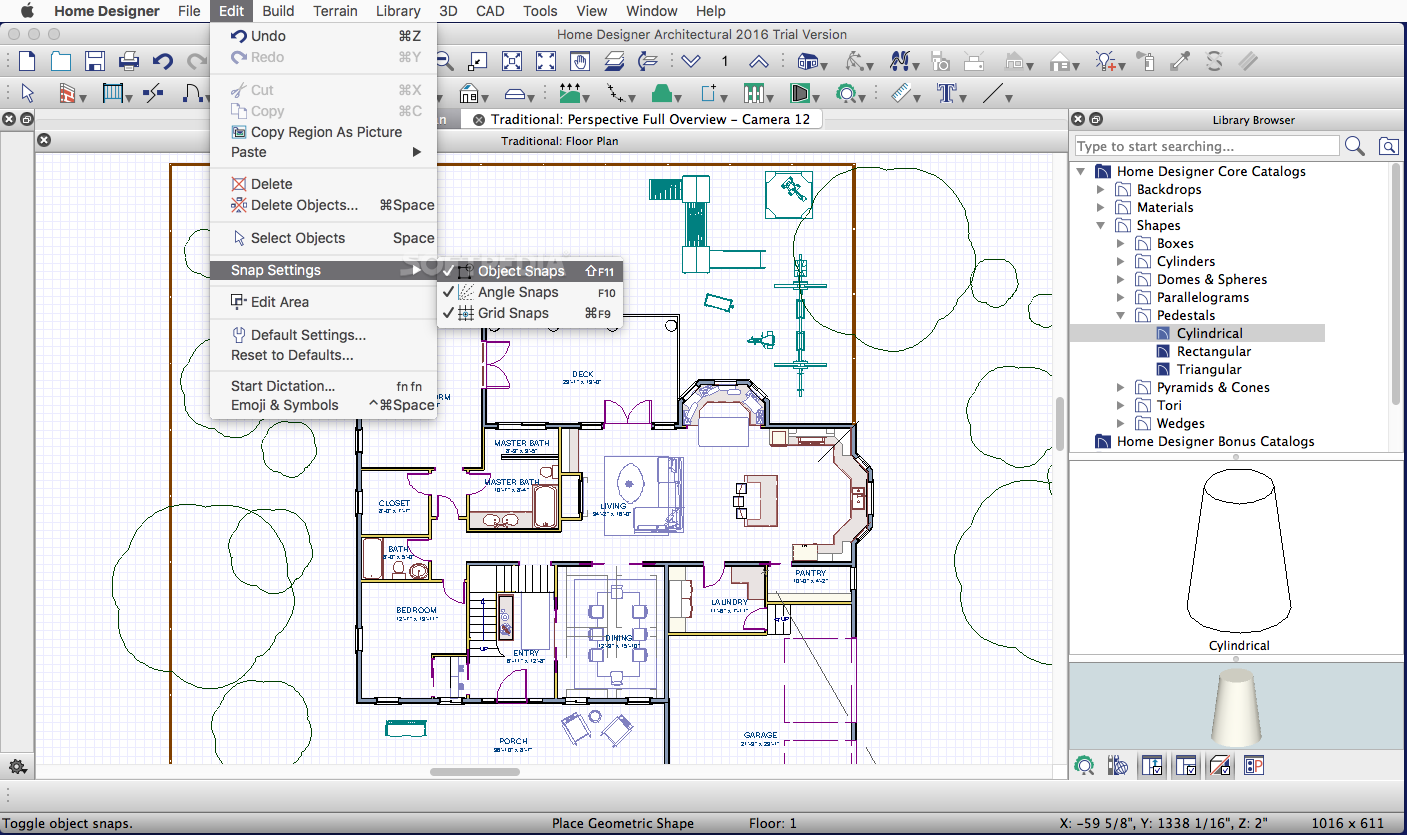This screenshot has width=1407, height=835.
Task: Click the Undo arrow in the toolbar
Action: (163, 61)
